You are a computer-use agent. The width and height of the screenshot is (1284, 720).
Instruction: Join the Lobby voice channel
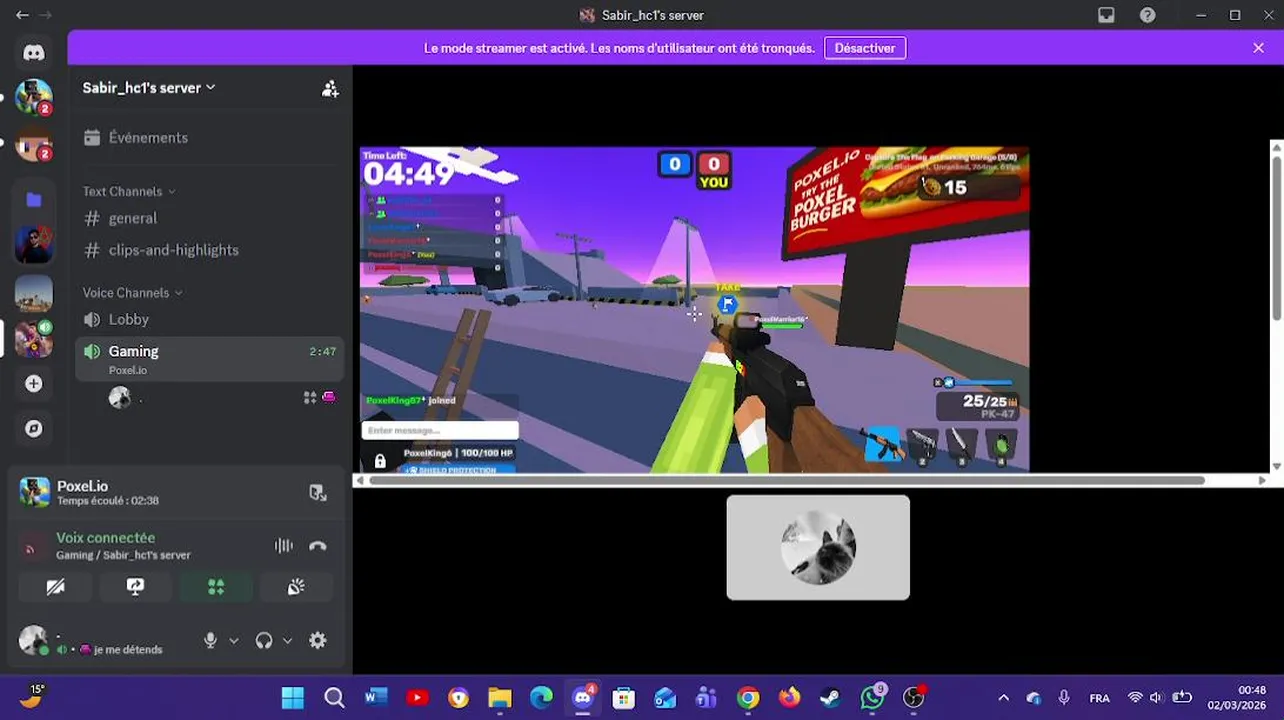point(210,319)
